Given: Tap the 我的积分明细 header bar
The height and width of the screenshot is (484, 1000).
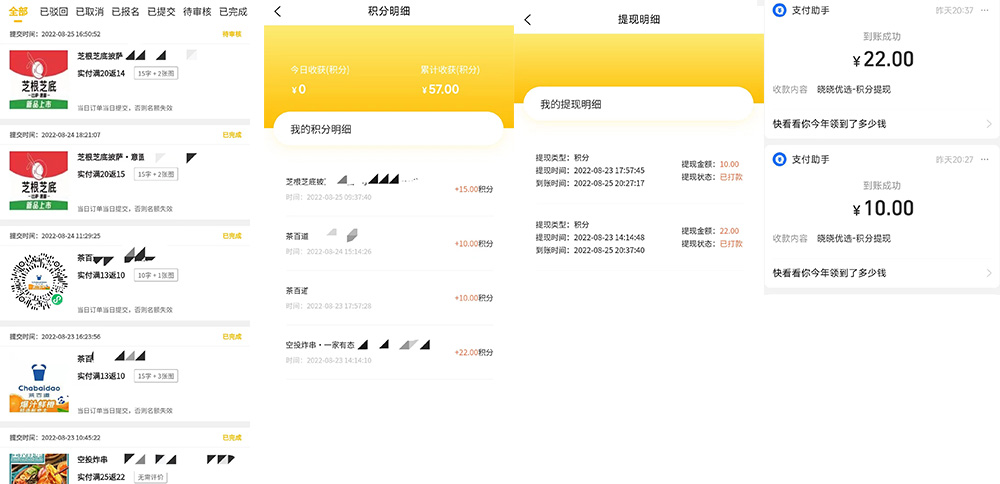Looking at the screenshot, I should click(388, 129).
